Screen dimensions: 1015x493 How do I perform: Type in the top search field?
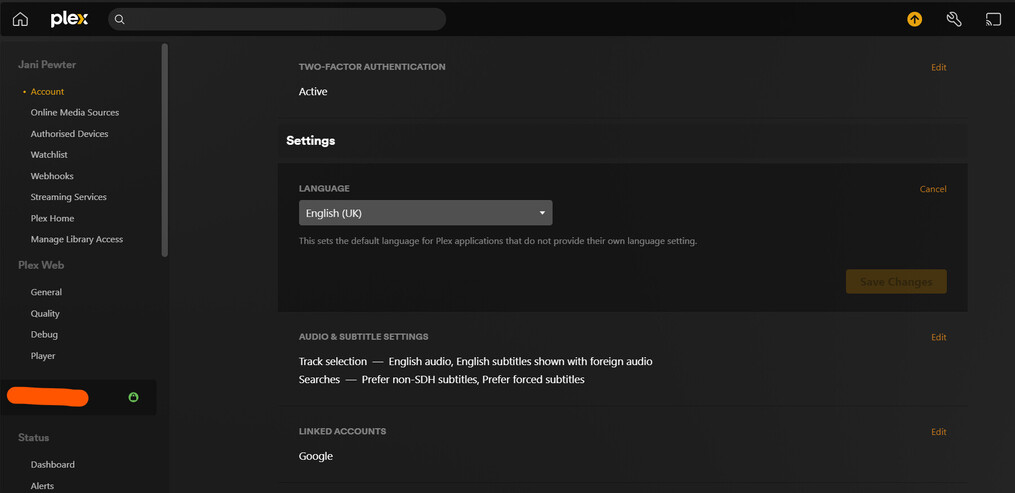click(x=280, y=19)
